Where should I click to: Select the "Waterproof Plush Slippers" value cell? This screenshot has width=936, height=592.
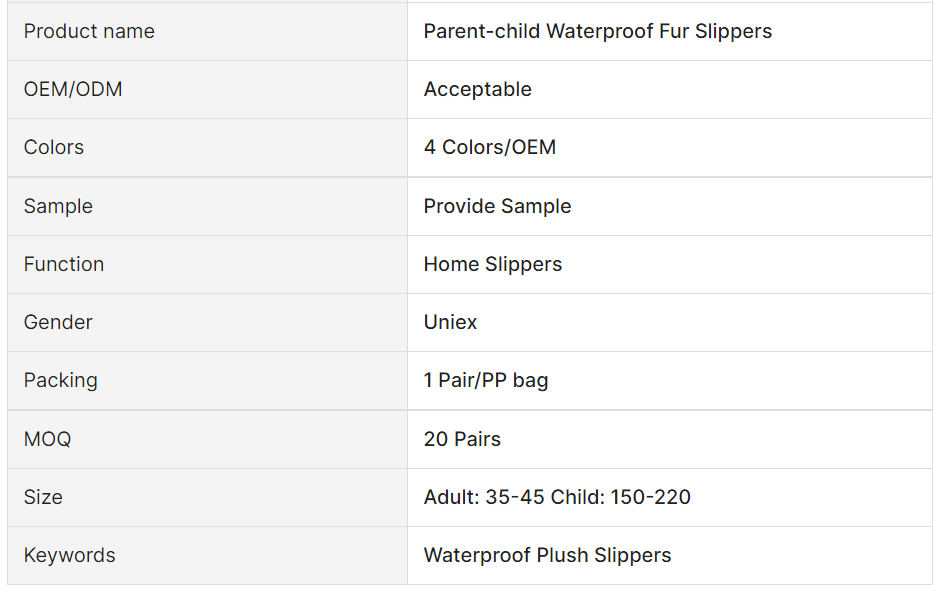[547, 555]
